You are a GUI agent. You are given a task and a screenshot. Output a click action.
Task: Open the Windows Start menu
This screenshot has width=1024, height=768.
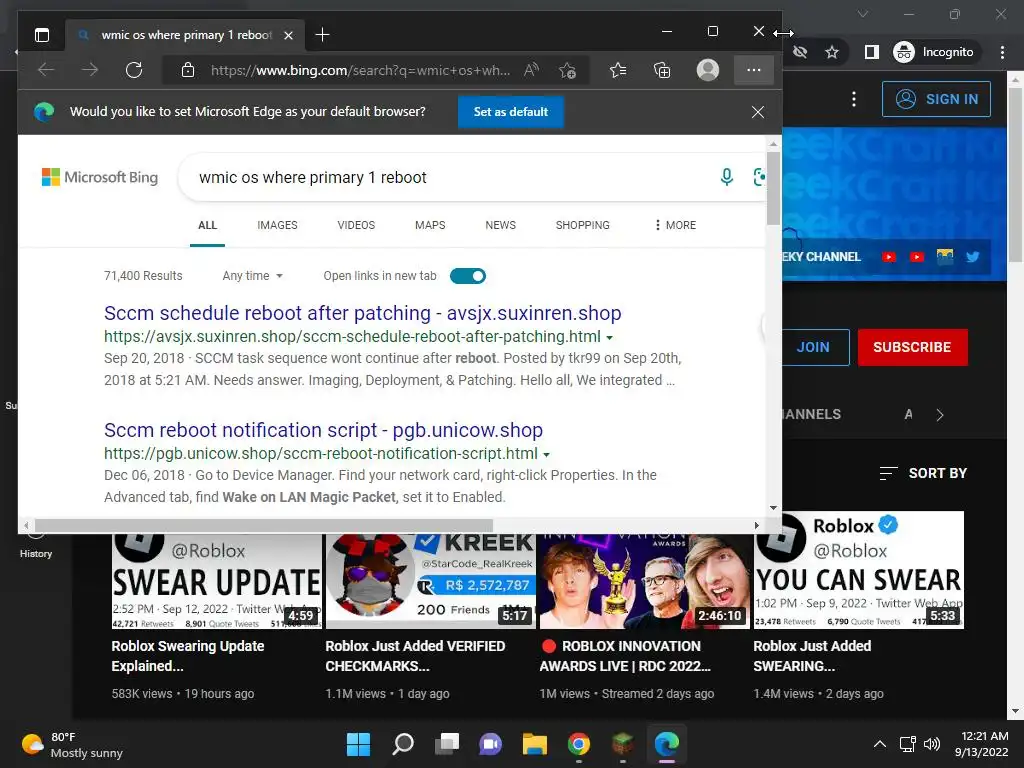tap(358, 744)
